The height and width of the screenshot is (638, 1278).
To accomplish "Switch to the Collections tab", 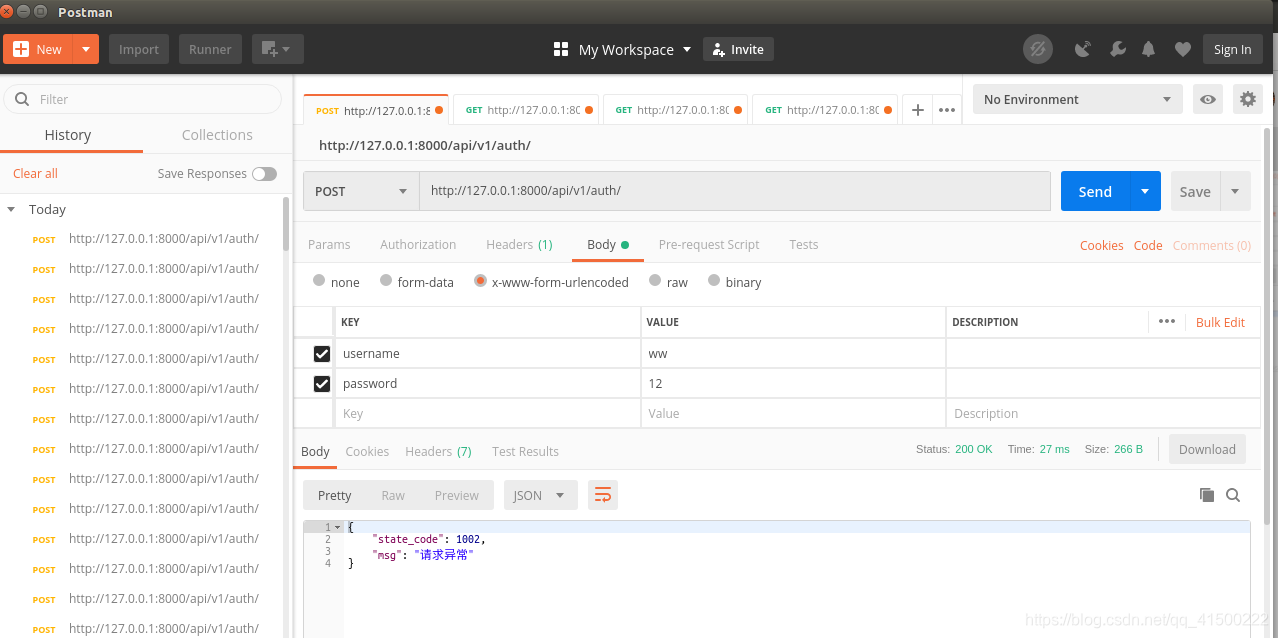I will pos(217,135).
